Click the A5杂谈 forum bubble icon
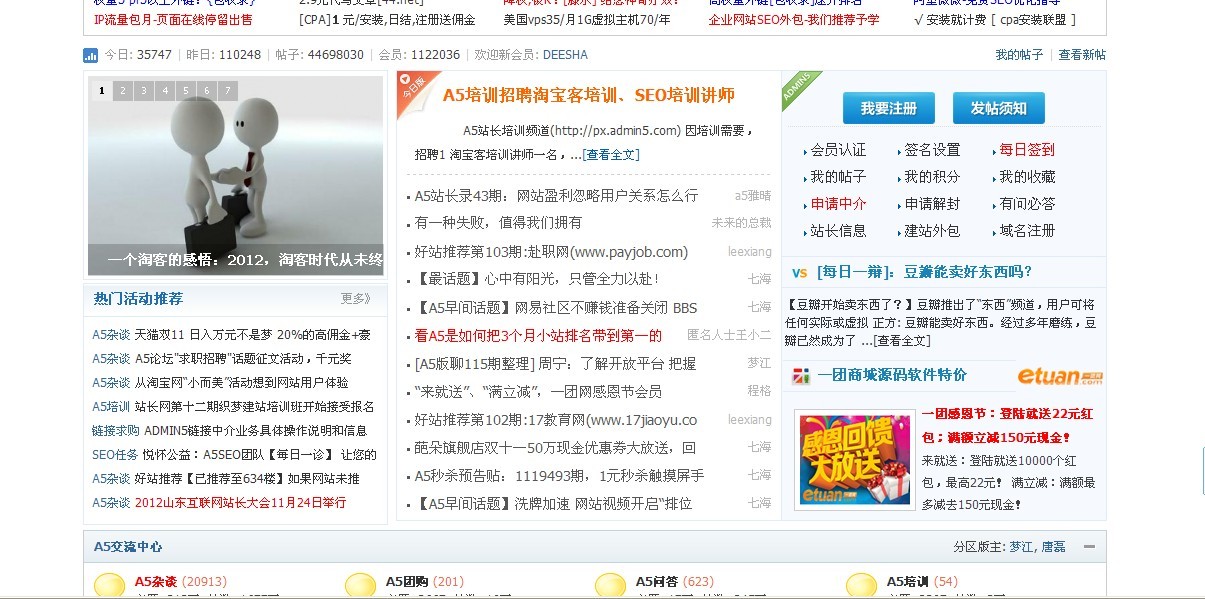Viewport: 1205px width, 599px height. coord(109,587)
